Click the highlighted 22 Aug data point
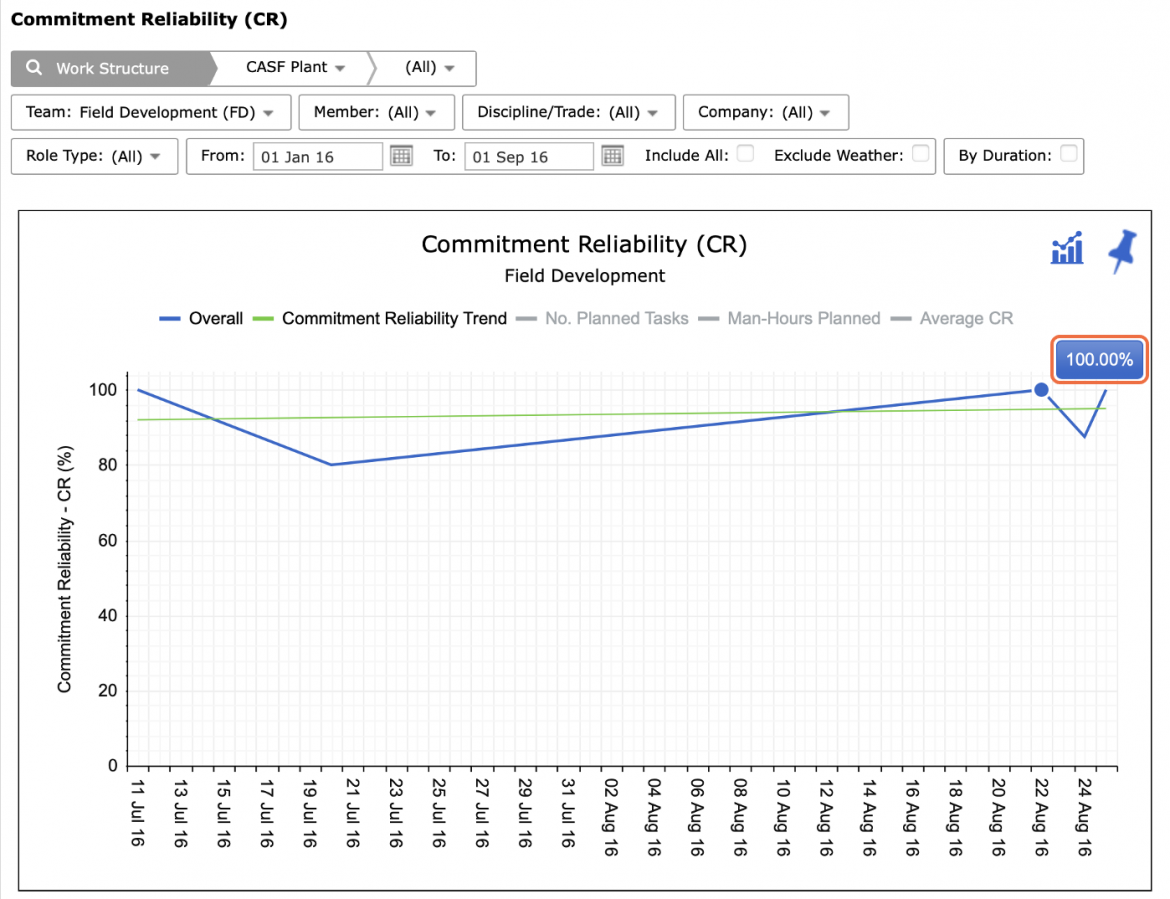 tap(1041, 390)
